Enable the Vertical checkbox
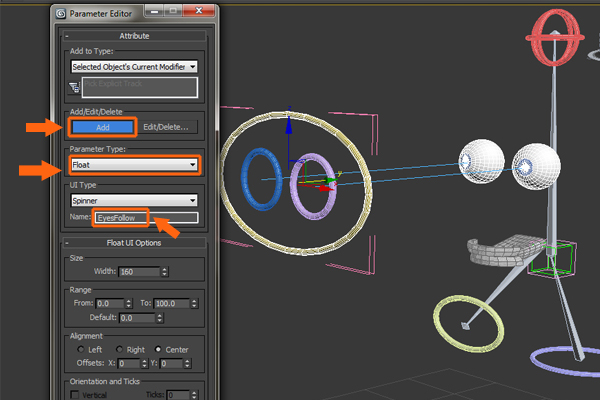The height and width of the screenshot is (400, 600). click(x=75, y=395)
